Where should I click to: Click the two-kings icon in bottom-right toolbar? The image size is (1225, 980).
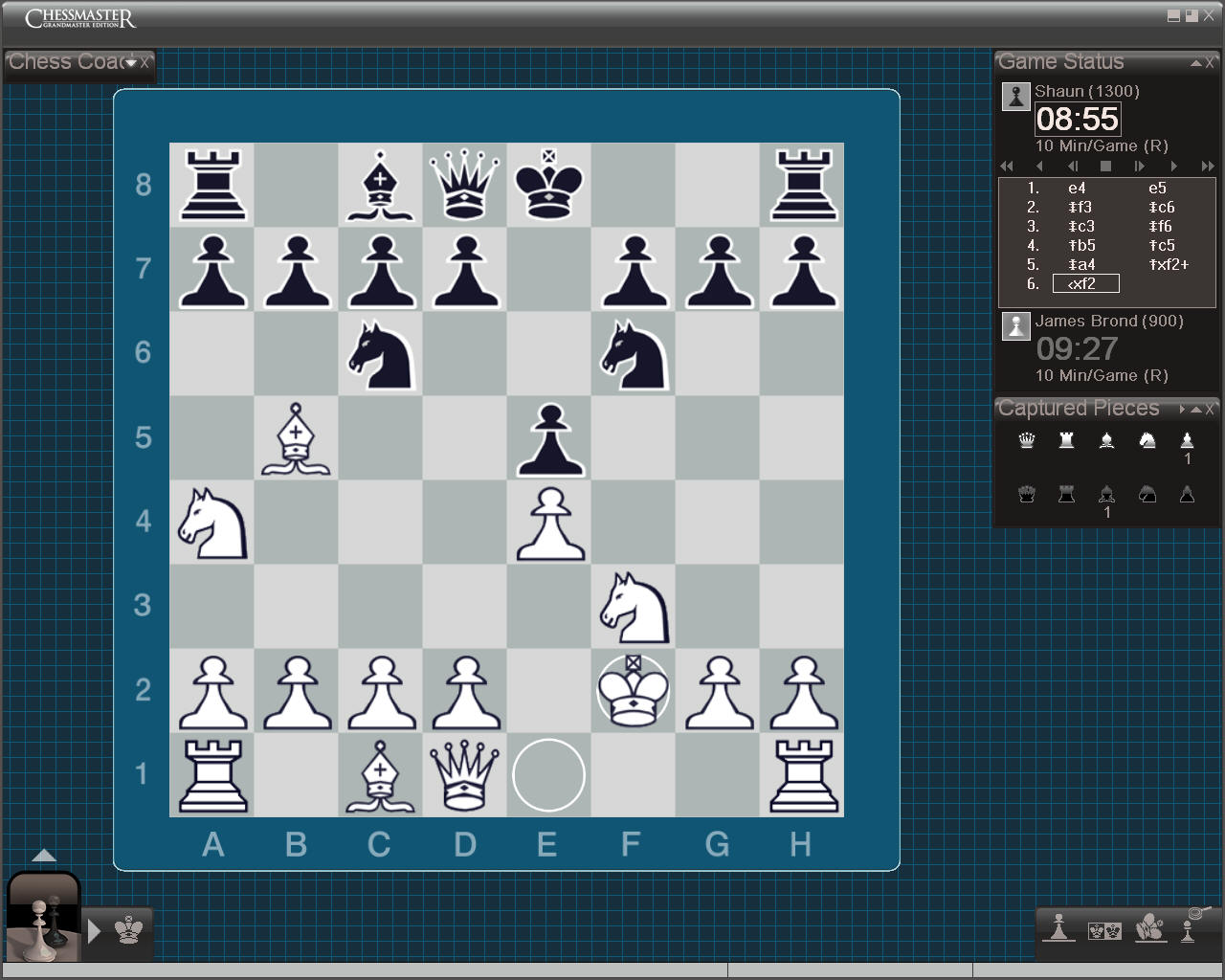click(x=1104, y=929)
